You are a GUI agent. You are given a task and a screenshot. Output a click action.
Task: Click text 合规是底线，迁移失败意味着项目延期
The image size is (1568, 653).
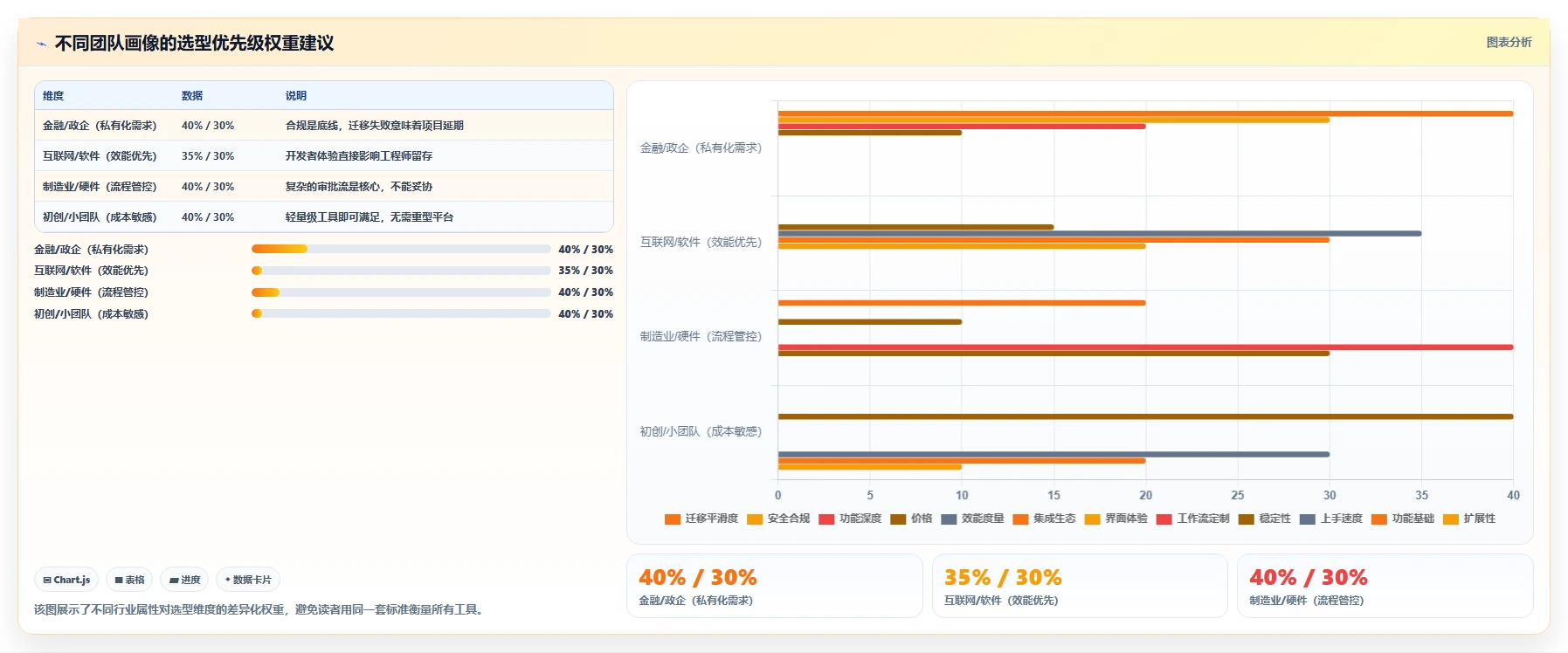pos(375,126)
